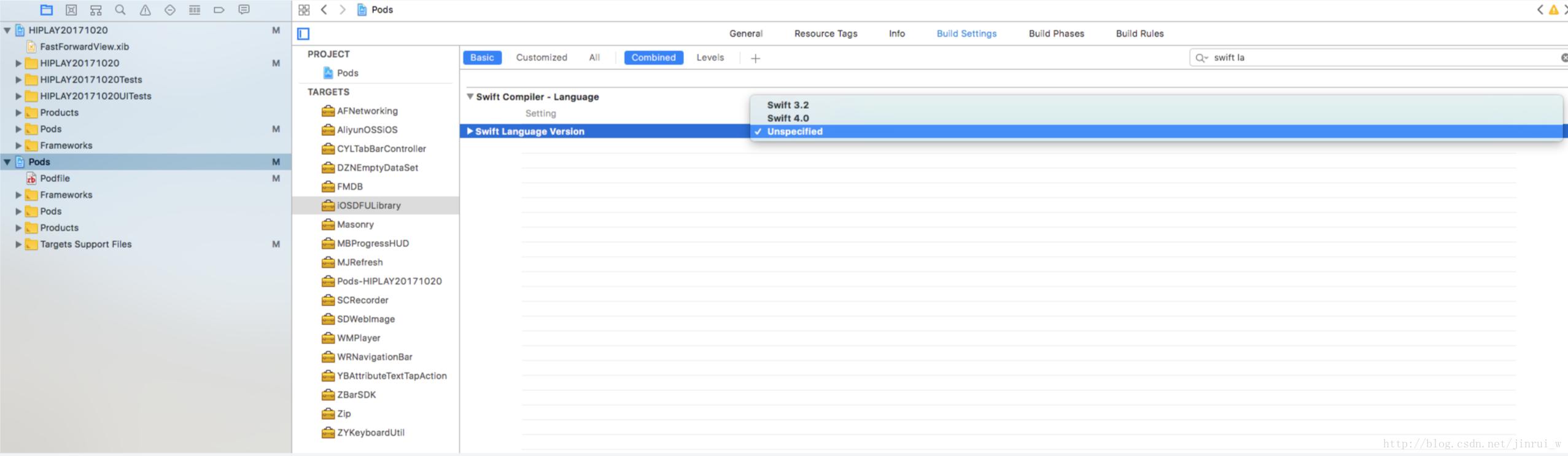Collapse the HIPLAY20171020 project root
This screenshot has width=1568, height=456.
click(7, 30)
